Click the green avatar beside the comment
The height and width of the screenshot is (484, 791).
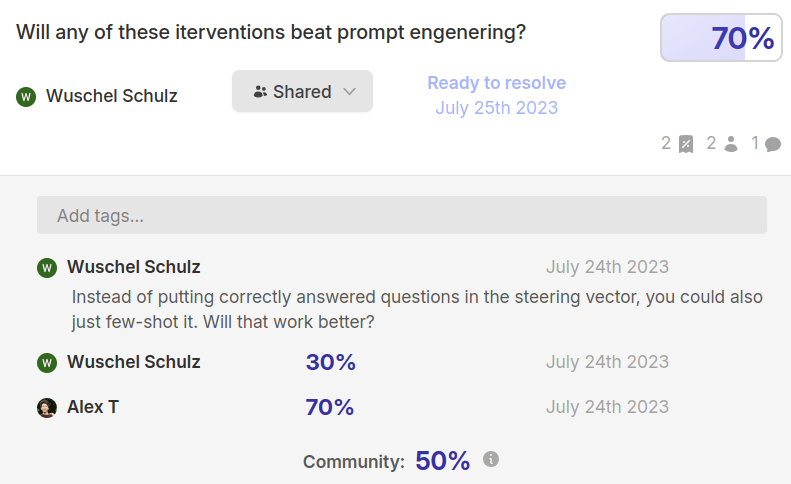pyautogui.click(x=47, y=267)
